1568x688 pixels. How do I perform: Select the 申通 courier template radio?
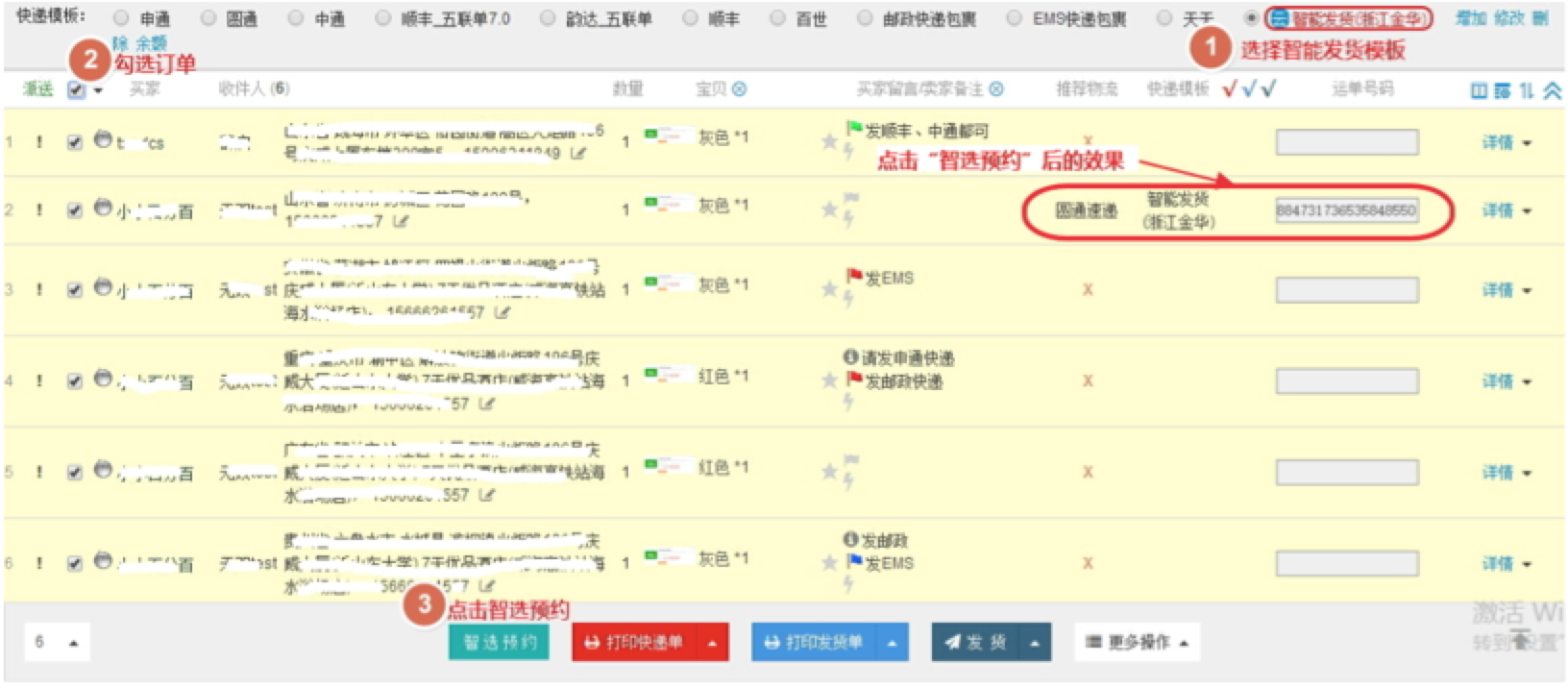(x=121, y=18)
